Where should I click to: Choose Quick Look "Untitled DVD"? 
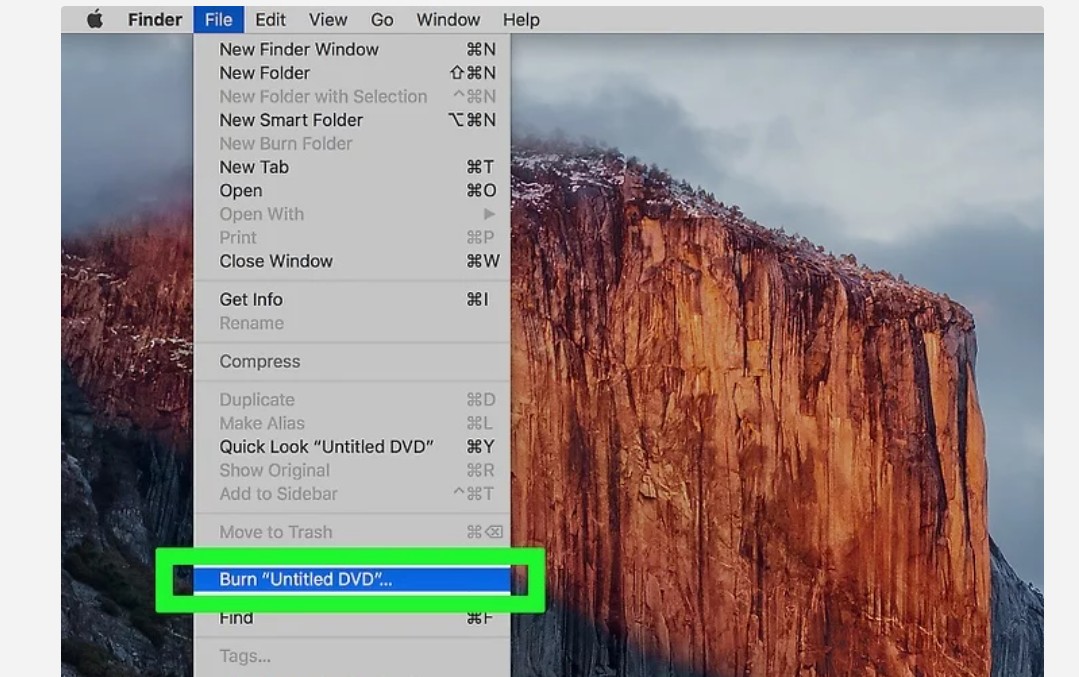click(x=352, y=447)
